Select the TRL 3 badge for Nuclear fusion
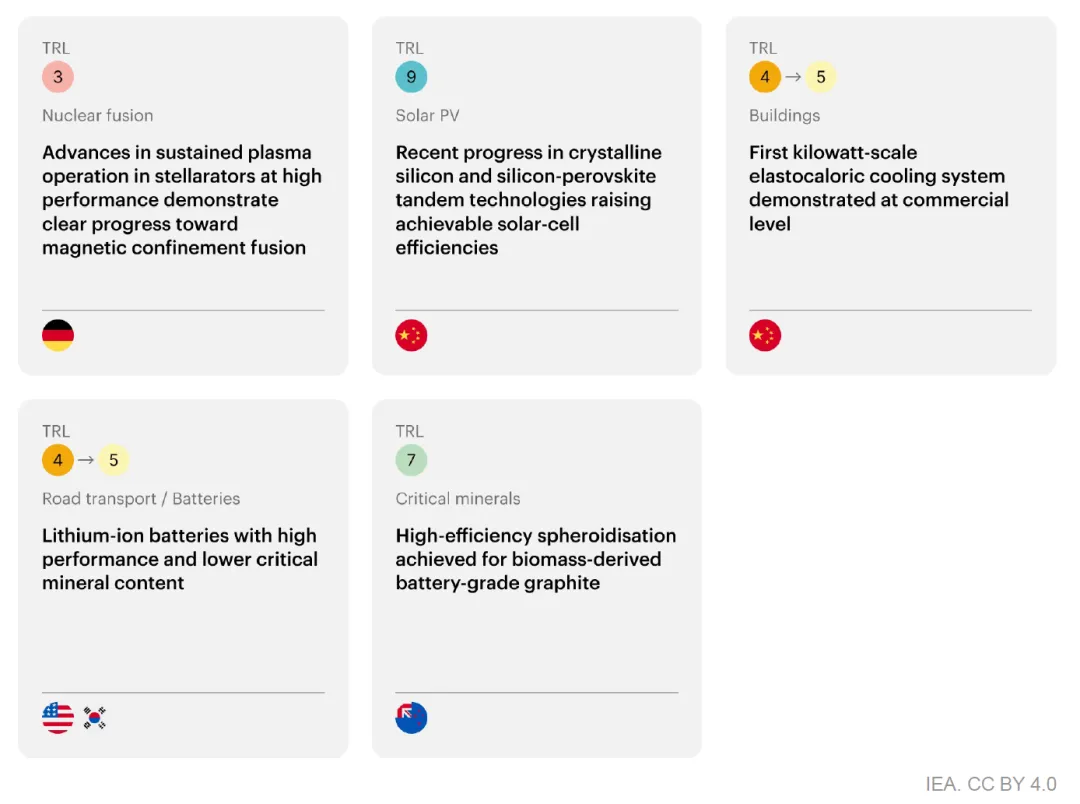Image resolution: width=1080 pixels, height=804 pixels. [58, 77]
